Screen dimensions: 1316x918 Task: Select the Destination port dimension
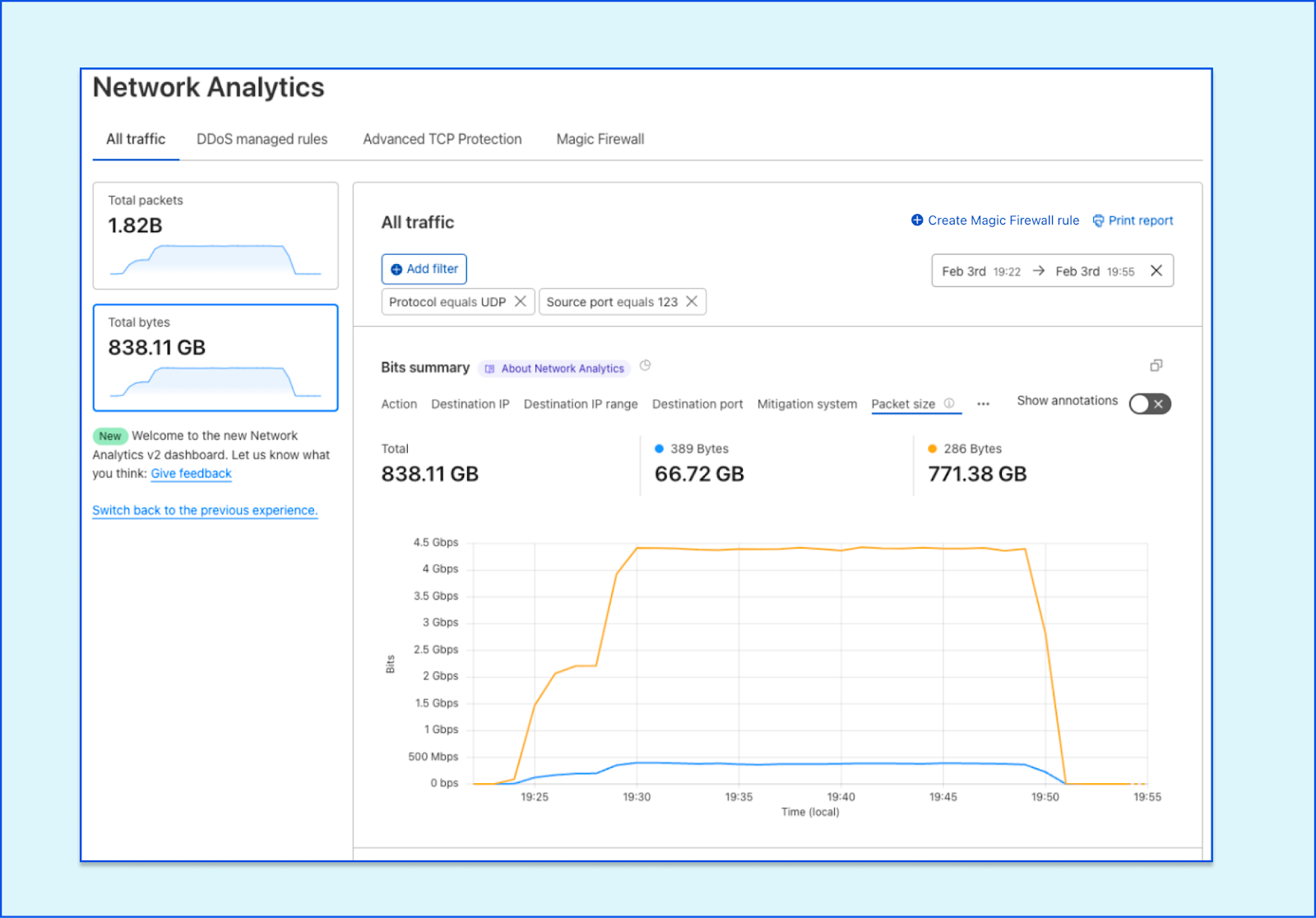point(697,404)
